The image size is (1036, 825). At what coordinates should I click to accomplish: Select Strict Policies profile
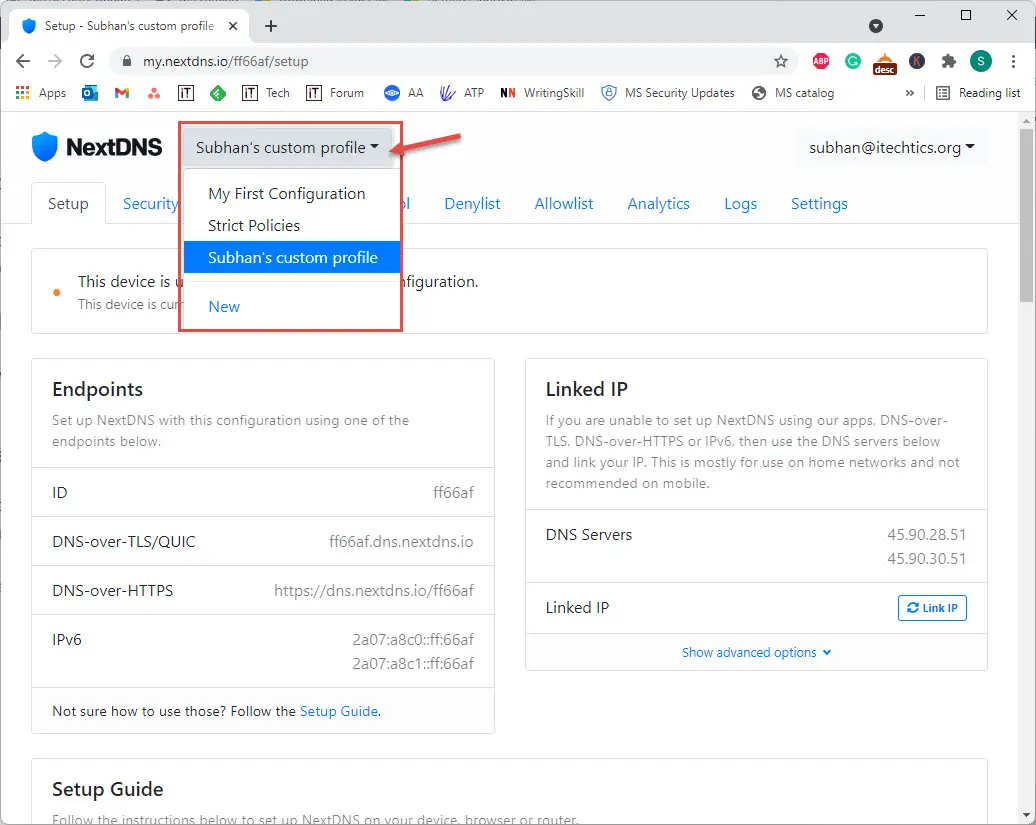(x=291, y=225)
